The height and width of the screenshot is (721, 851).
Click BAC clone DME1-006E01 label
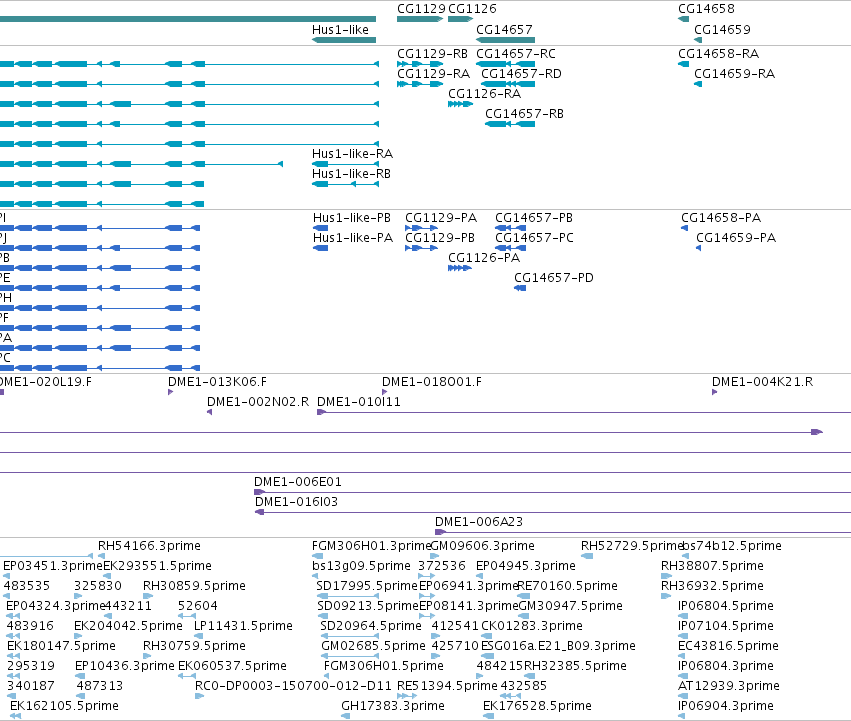[298, 482]
